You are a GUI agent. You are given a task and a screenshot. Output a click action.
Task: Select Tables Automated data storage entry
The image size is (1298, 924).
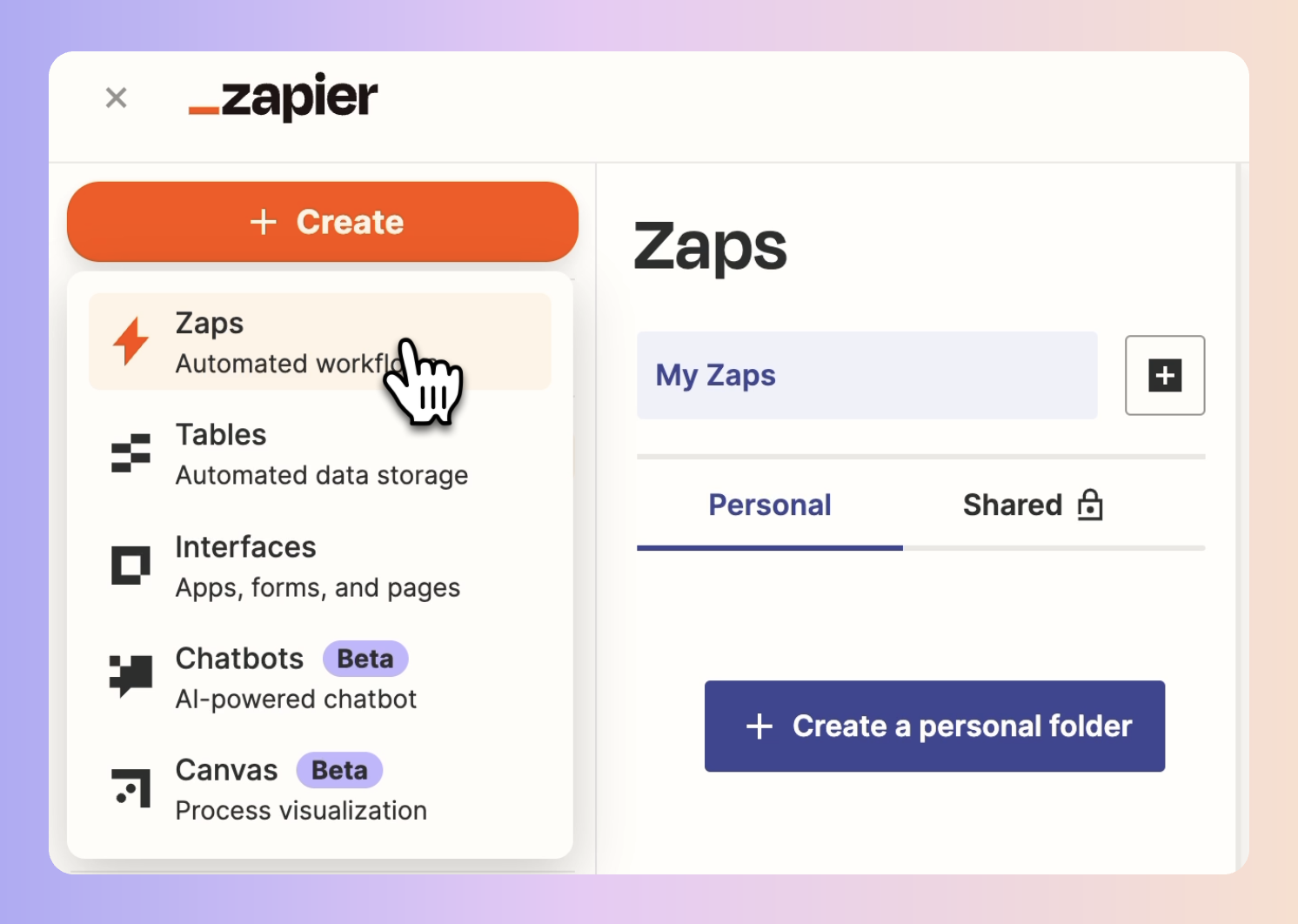point(320,453)
